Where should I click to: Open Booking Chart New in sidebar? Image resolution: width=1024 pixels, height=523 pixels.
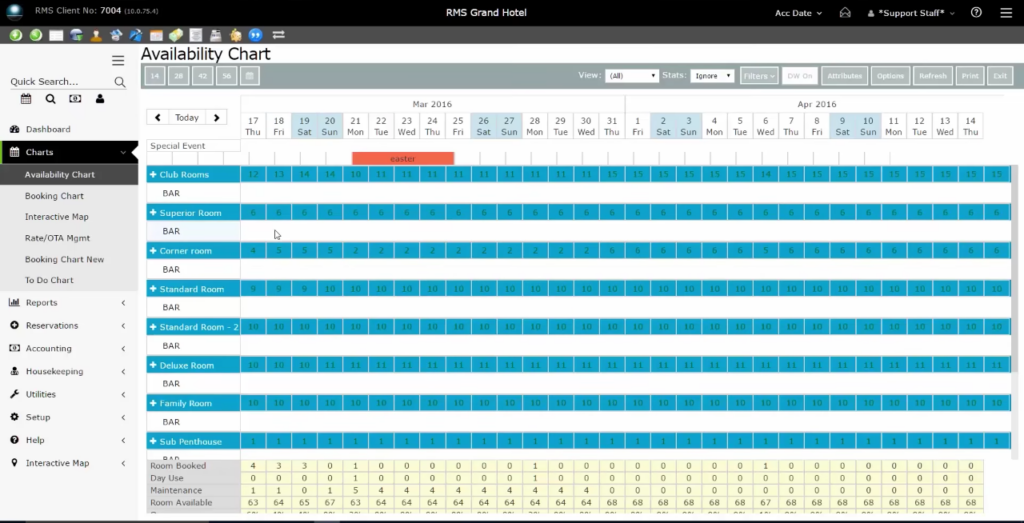(x=65, y=259)
